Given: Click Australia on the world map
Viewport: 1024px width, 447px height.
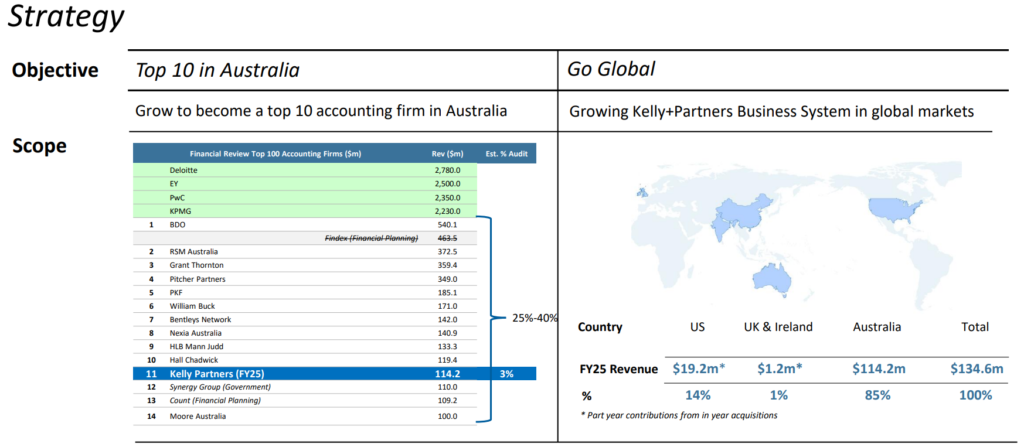Looking at the screenshot, I should click(773, 280).
